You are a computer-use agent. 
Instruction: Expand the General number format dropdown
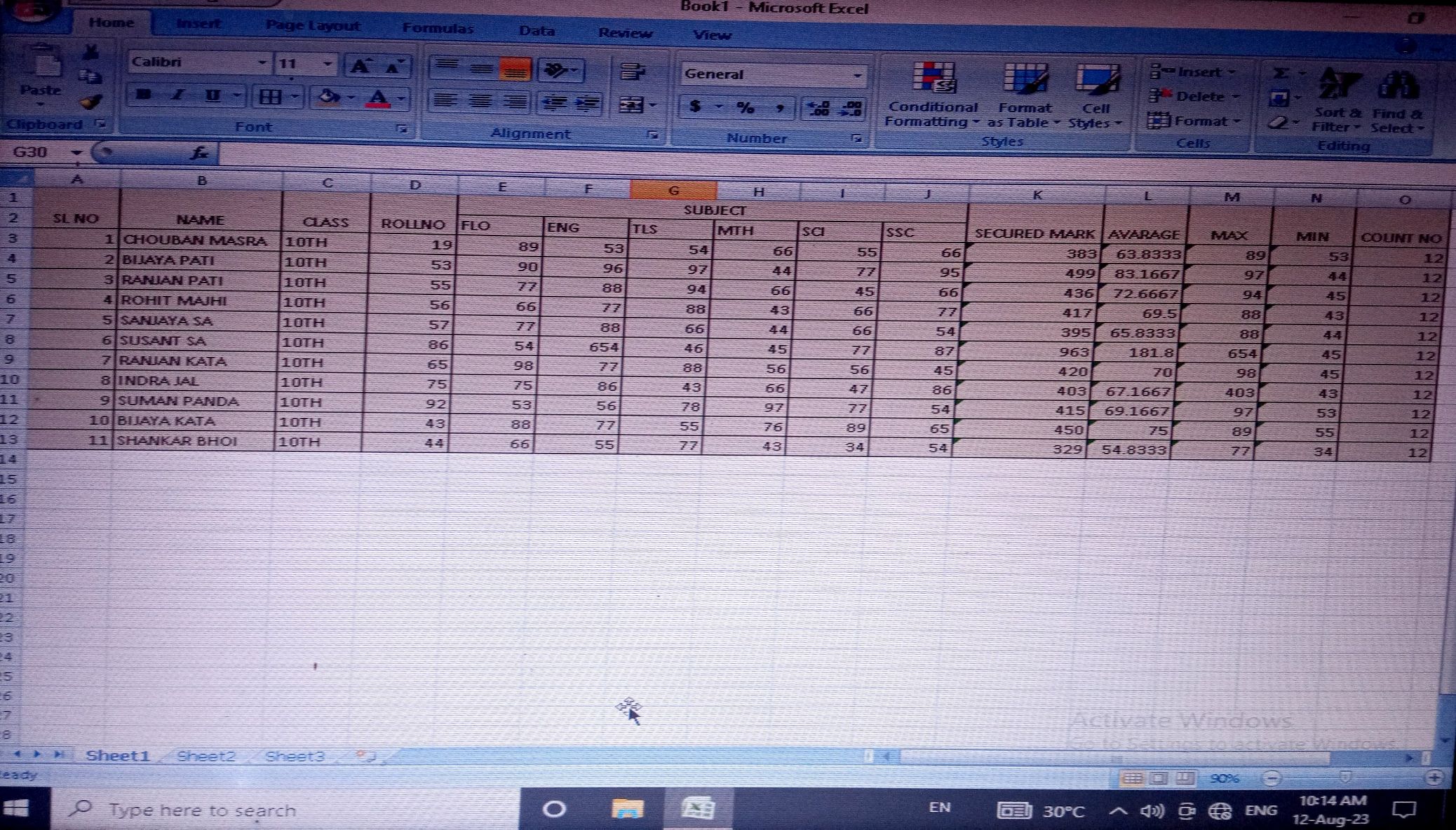(857, 75)
